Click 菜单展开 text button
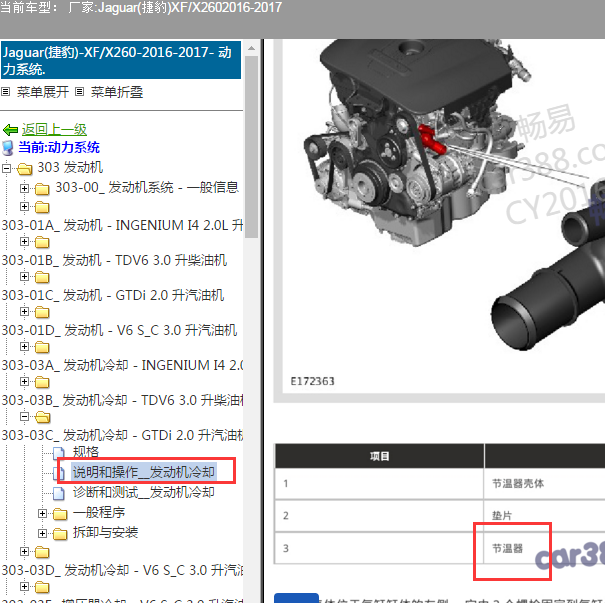The width and height of the screenshot is (605, 603). coord(43,92)
